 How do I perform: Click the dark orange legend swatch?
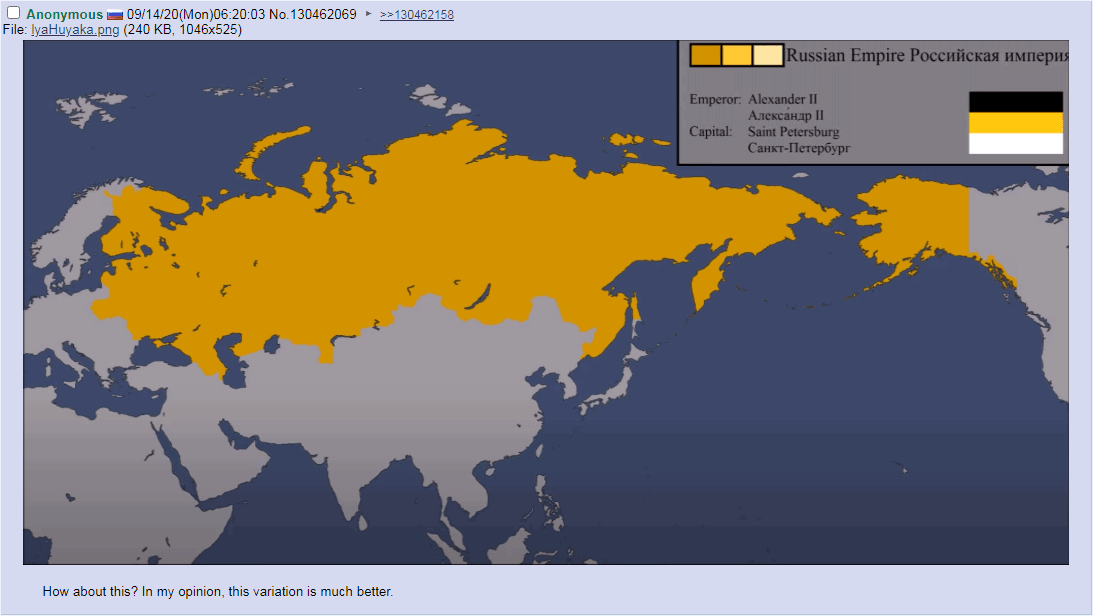tap(705, 55)
